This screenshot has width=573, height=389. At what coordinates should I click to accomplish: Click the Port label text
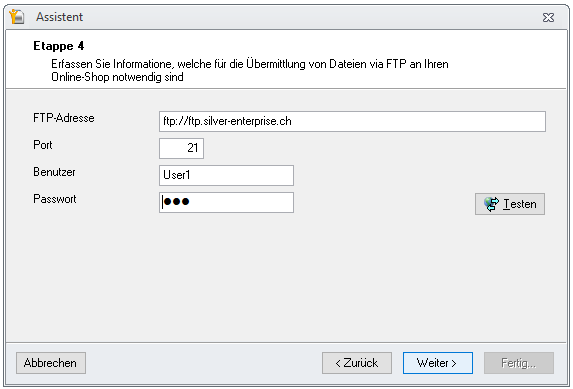point(43,145)
